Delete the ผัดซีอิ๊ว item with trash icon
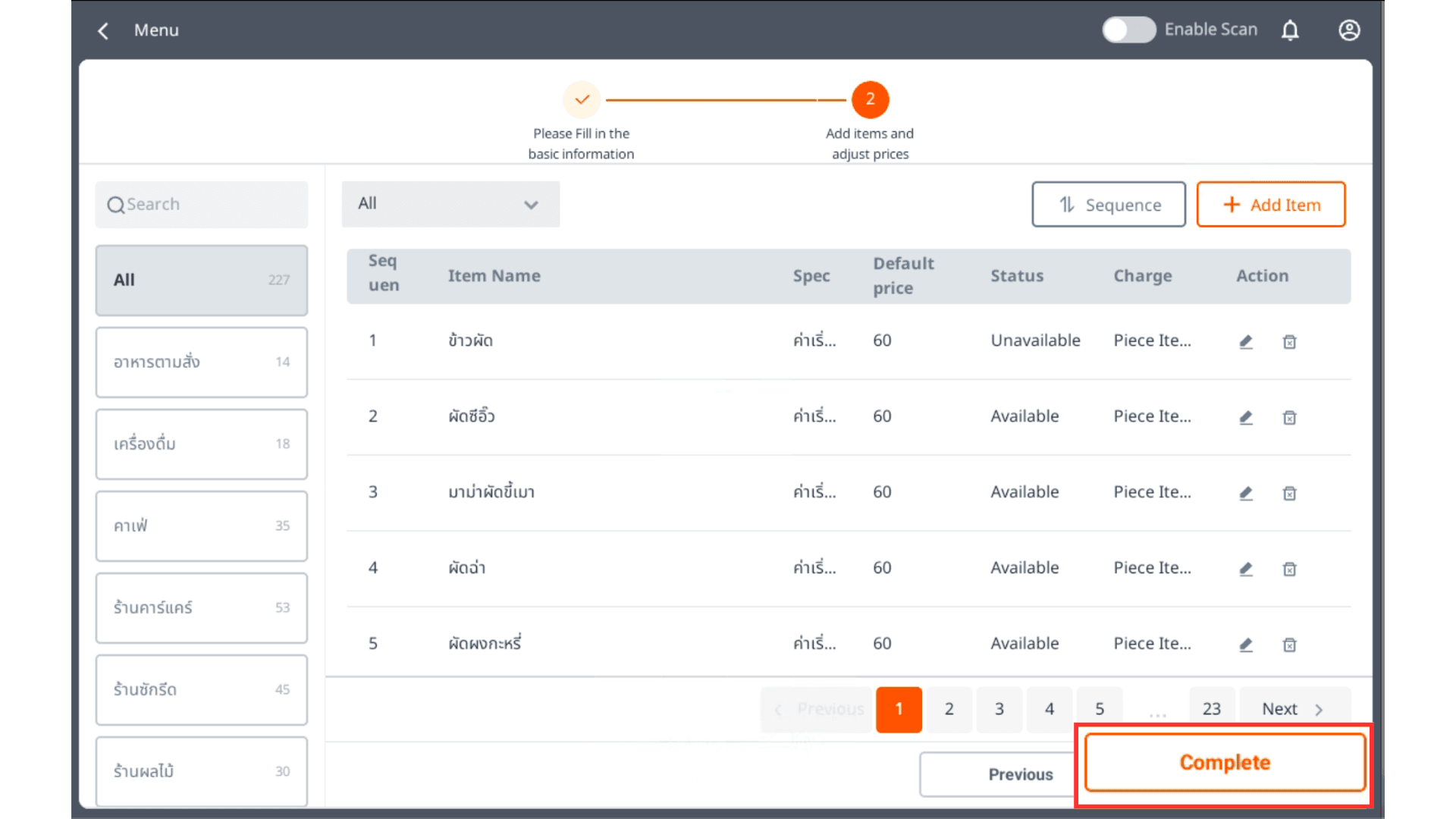 1289,417
